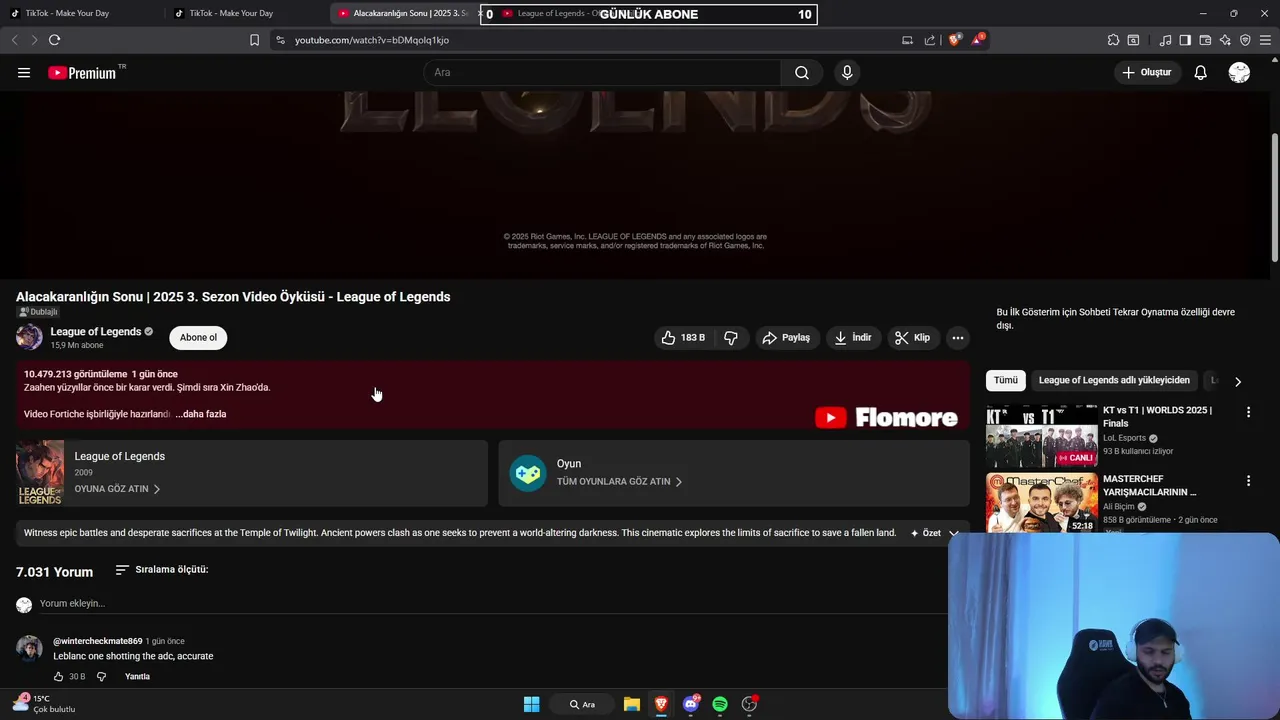Open Brave playlist music note icon
1280x720 pixels.
pyautogui.click(x=1165, y=40)
